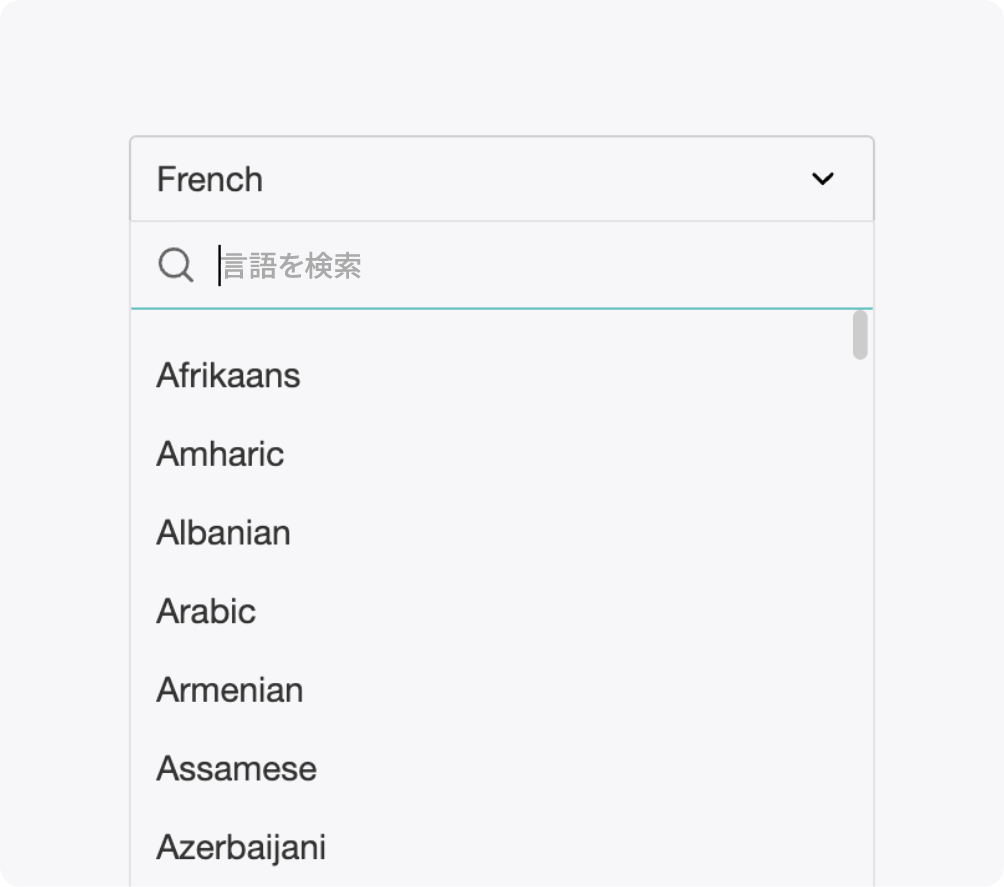The width and height of the screenshot is (1004, 887).
Task: Click the Japanese placeholder text in search
Action: point(291,266)
